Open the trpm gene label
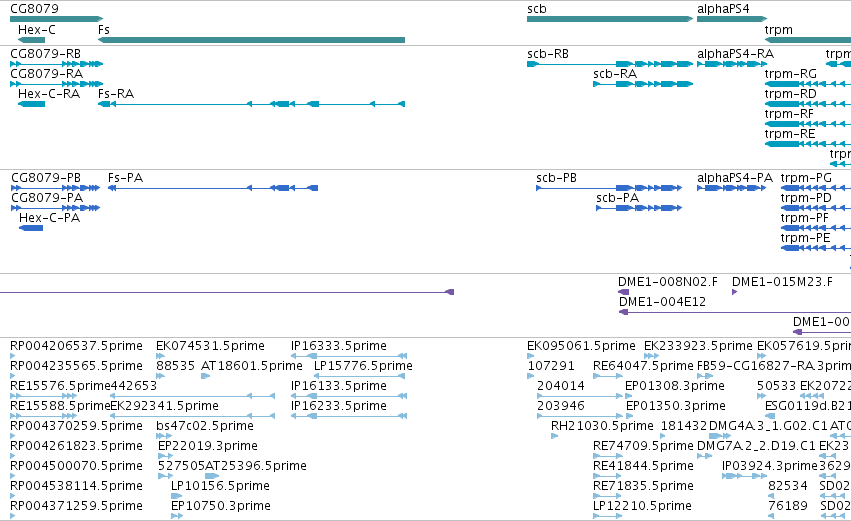This screenshot has width=851, height=521. (779, 30)
